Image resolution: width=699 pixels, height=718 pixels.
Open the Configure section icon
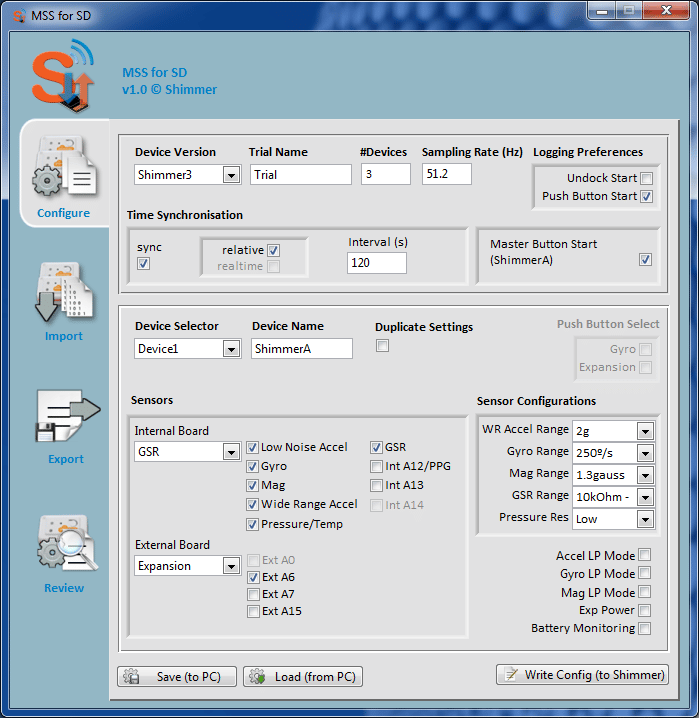coord(65,167)
